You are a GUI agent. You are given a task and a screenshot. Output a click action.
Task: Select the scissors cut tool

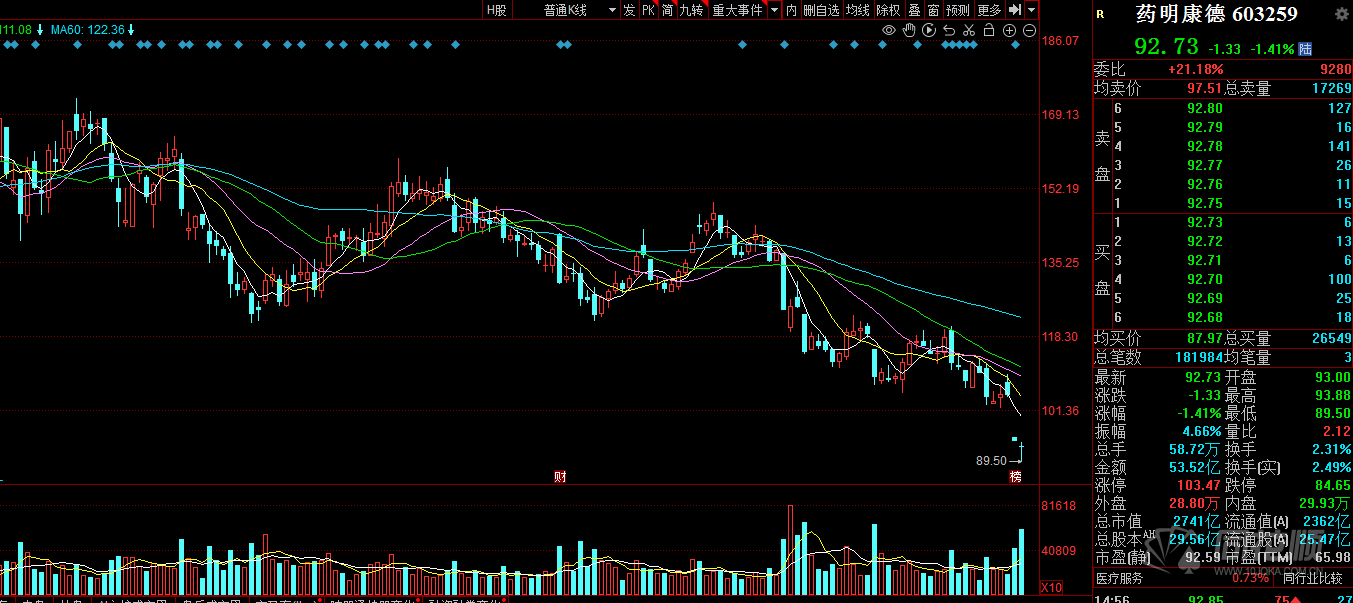(x=969, y=31)
